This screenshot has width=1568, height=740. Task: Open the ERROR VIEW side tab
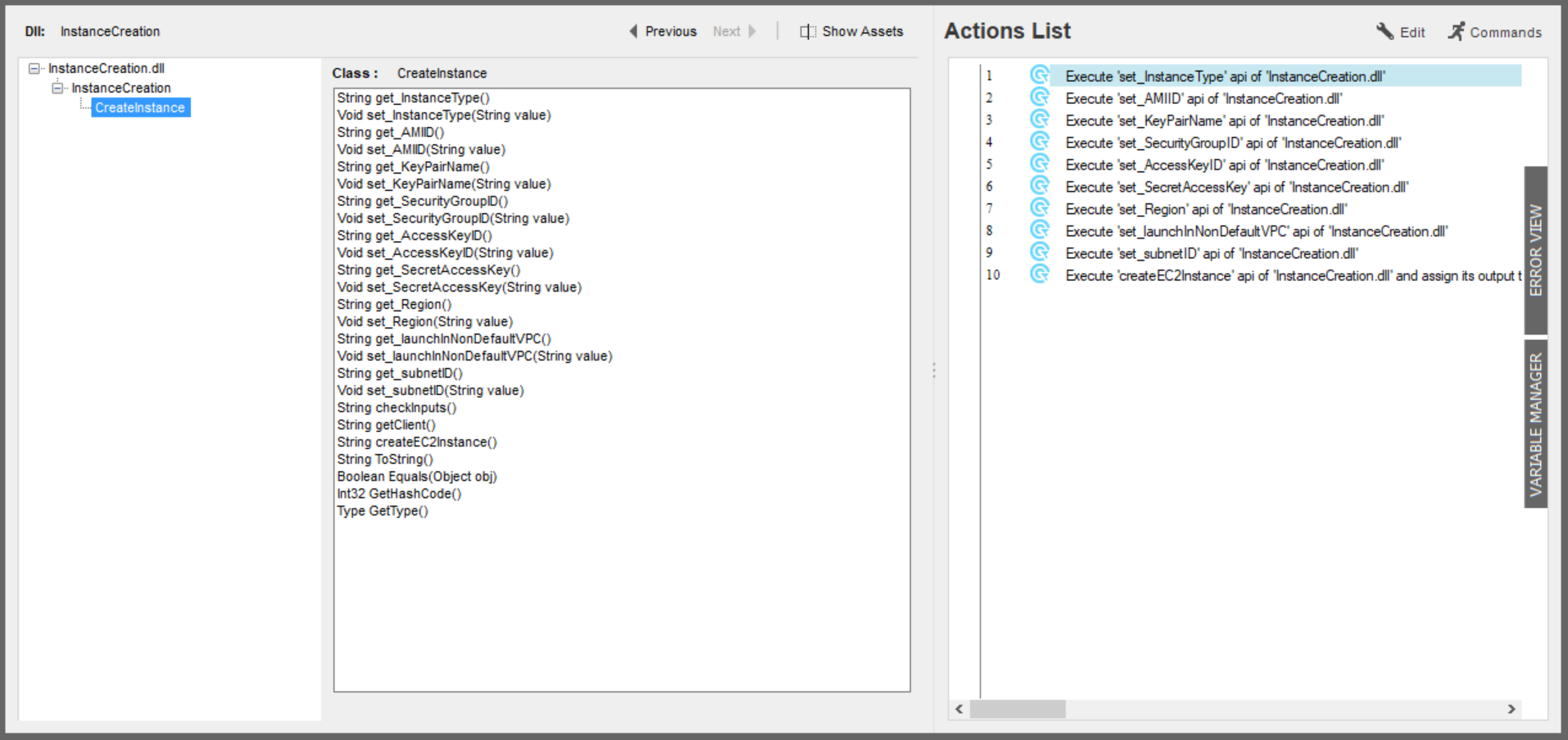(x=1535, y=250)
